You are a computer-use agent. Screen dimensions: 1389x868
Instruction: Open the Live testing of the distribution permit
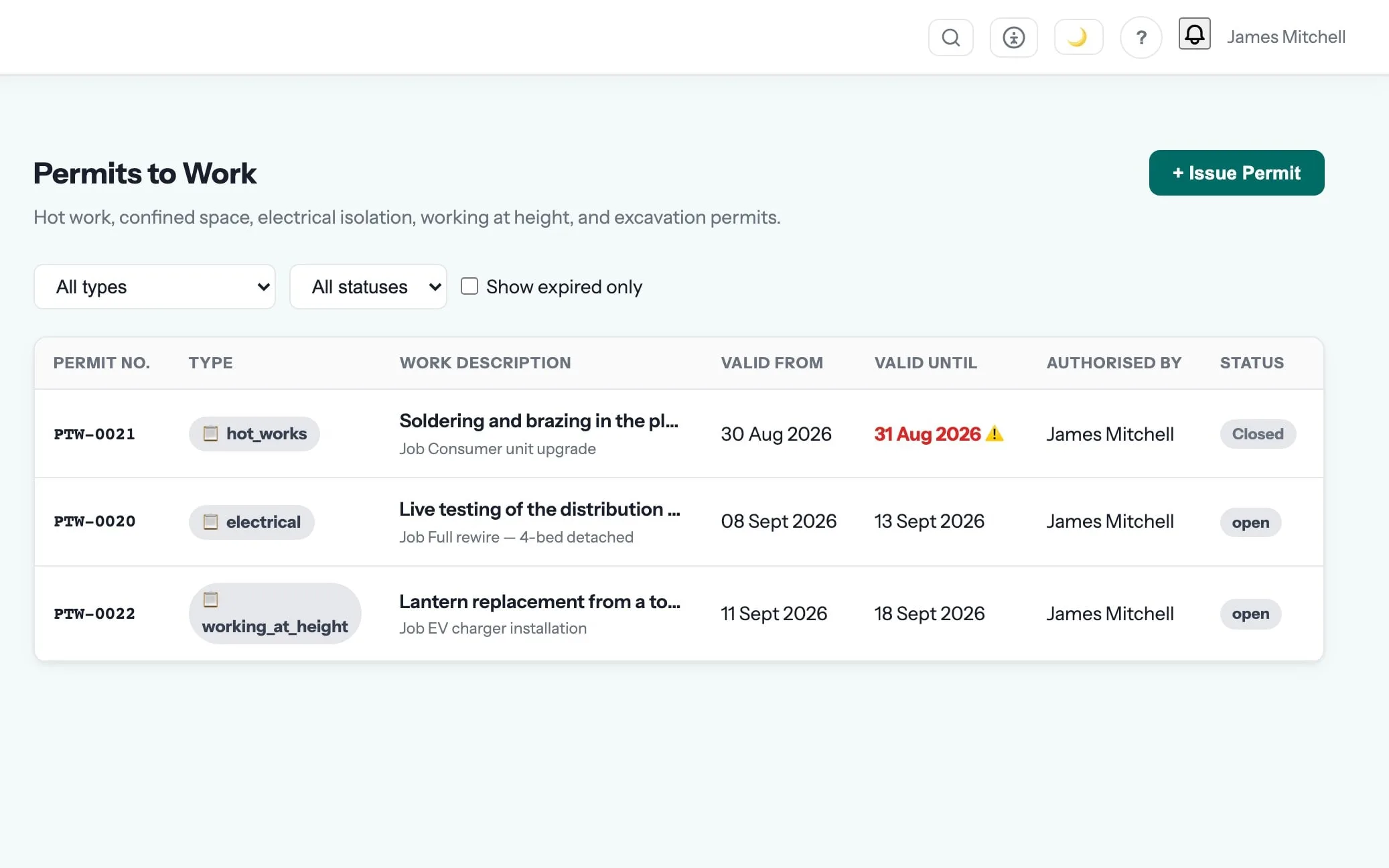[540, 509]
